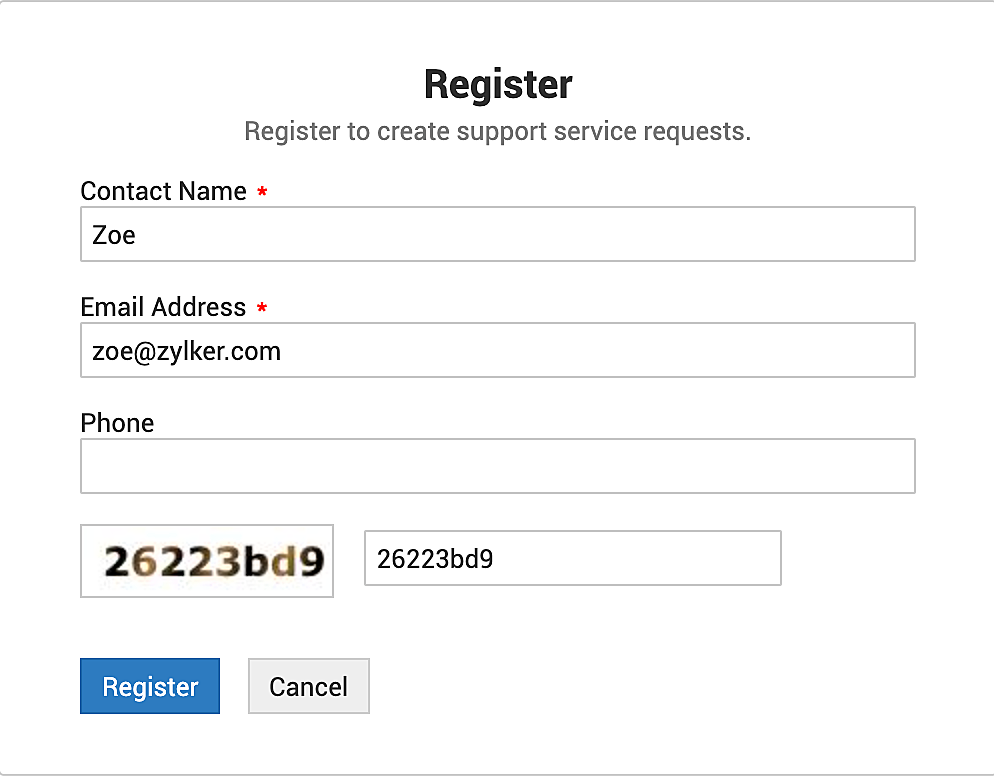Place cursor on the typed 26223bd9 code
Screen dimensions: 994x776
tap(434, 559)
